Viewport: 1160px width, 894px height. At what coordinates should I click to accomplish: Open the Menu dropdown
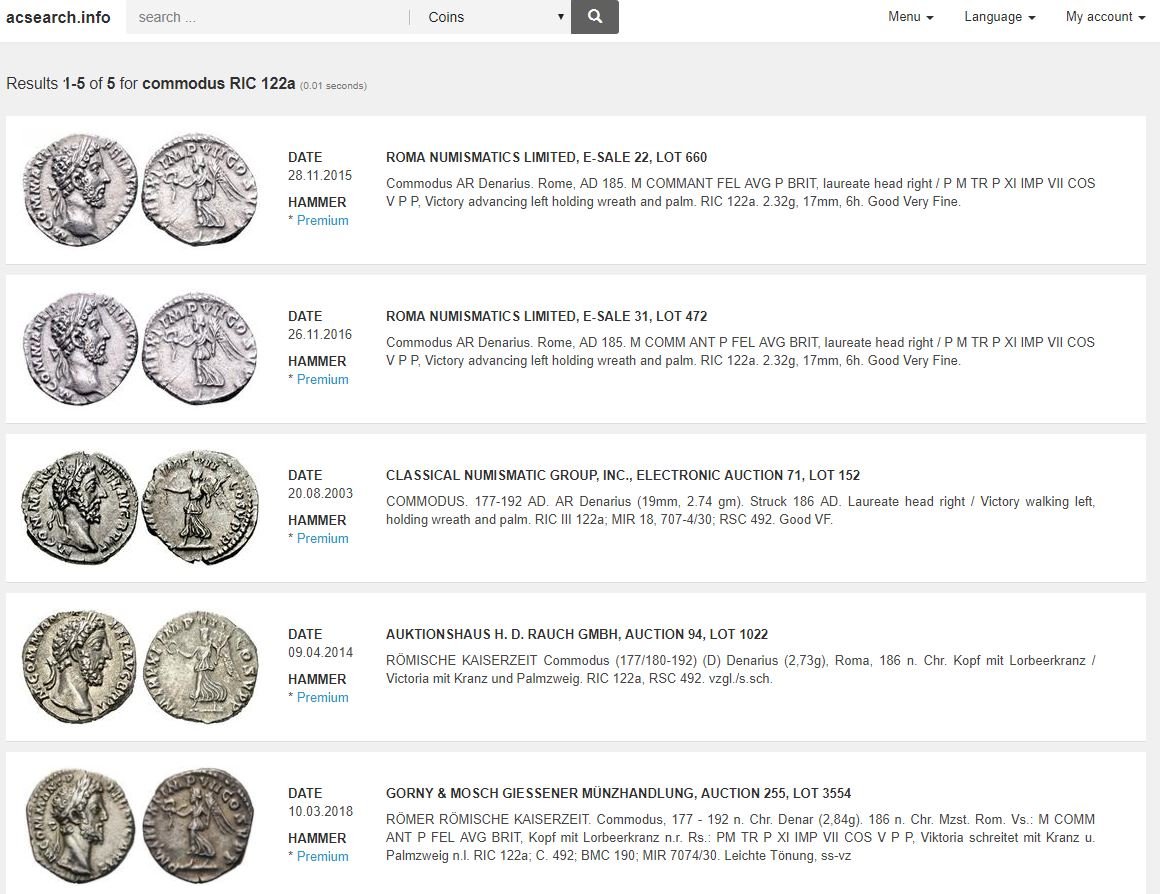910,16
